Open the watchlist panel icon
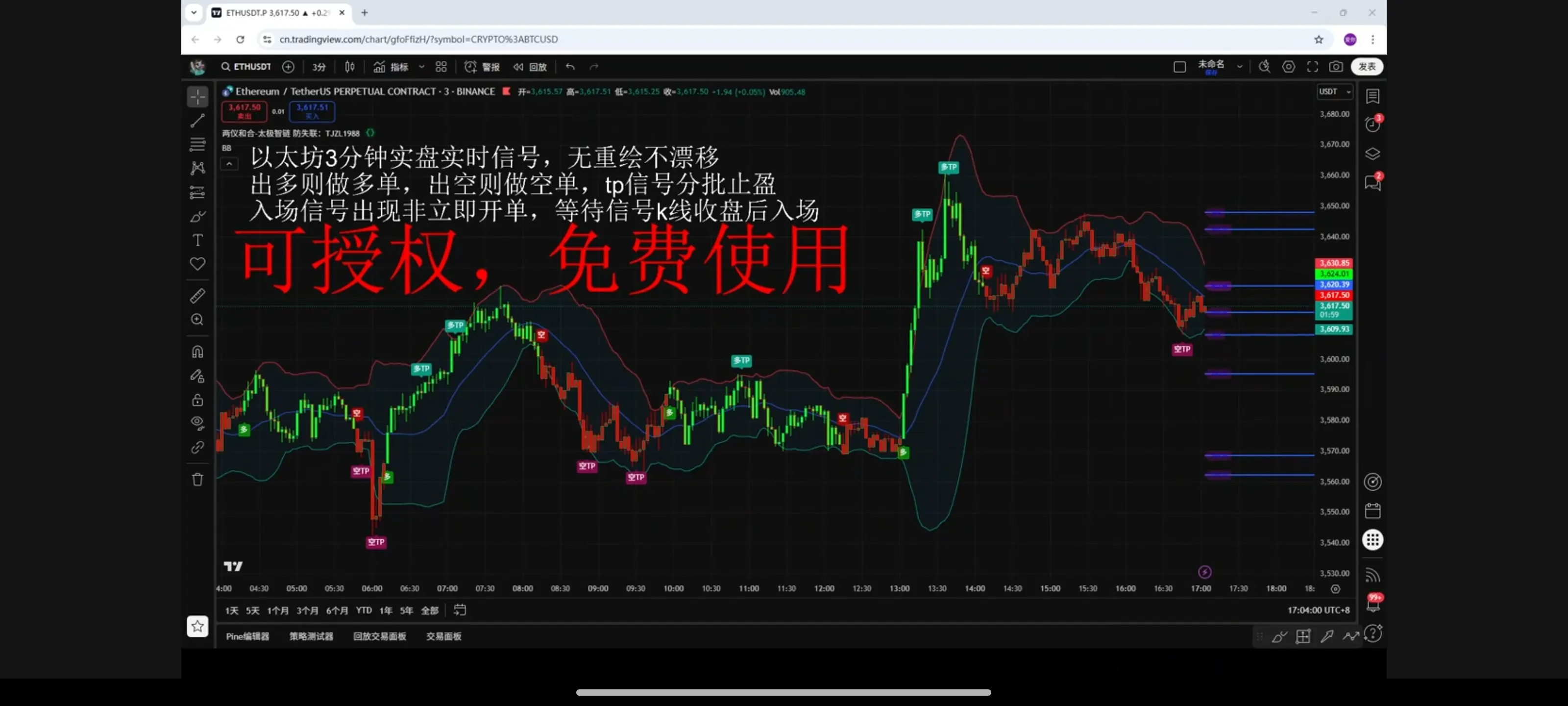This screenshot has height=706, width=1568. point(1372,96)
